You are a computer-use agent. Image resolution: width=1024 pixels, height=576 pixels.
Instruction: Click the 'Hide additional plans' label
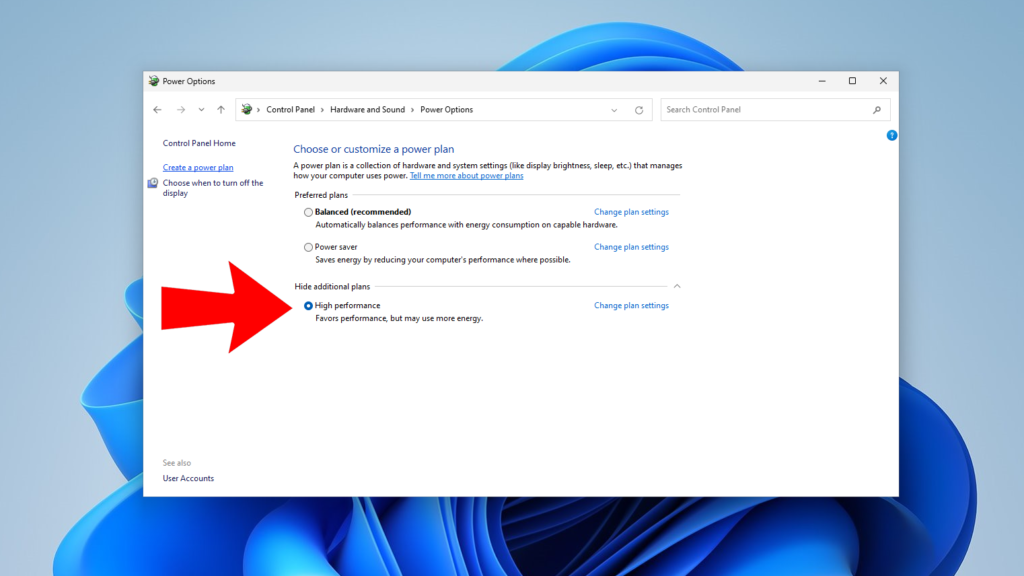point(332,287)
